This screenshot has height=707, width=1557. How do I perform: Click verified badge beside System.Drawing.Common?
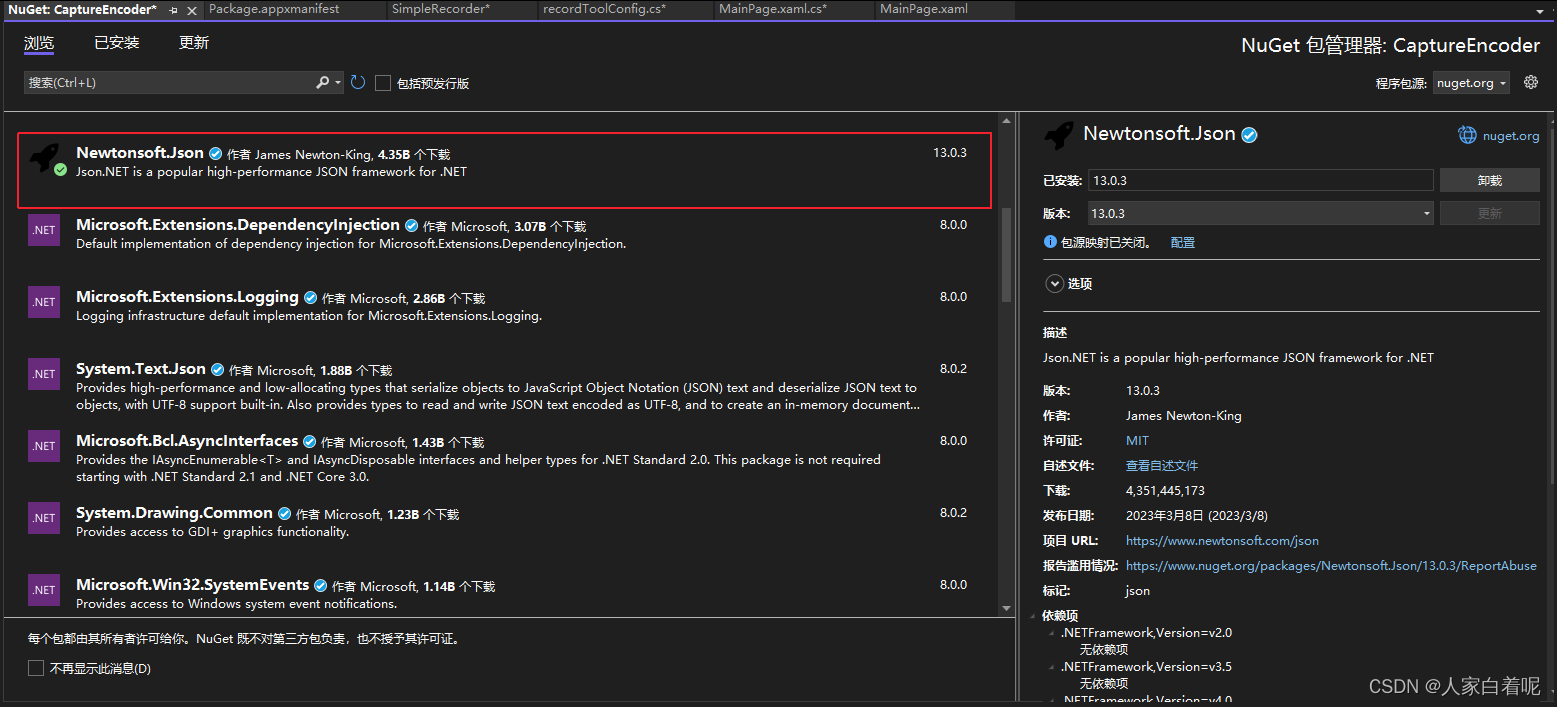[x=284, y=514]
